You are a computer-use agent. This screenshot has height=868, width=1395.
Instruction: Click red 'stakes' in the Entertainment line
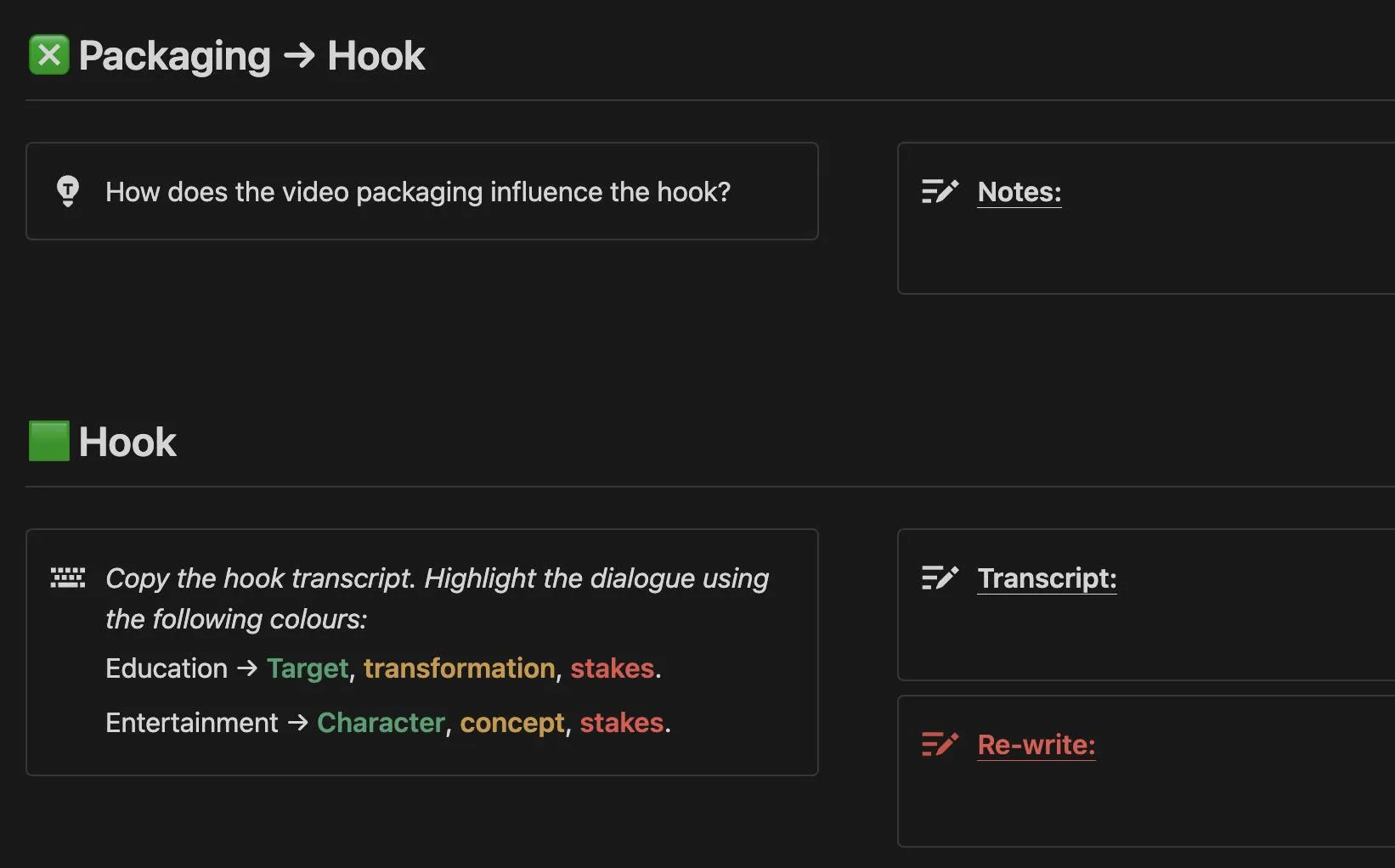tap(621, 723)
